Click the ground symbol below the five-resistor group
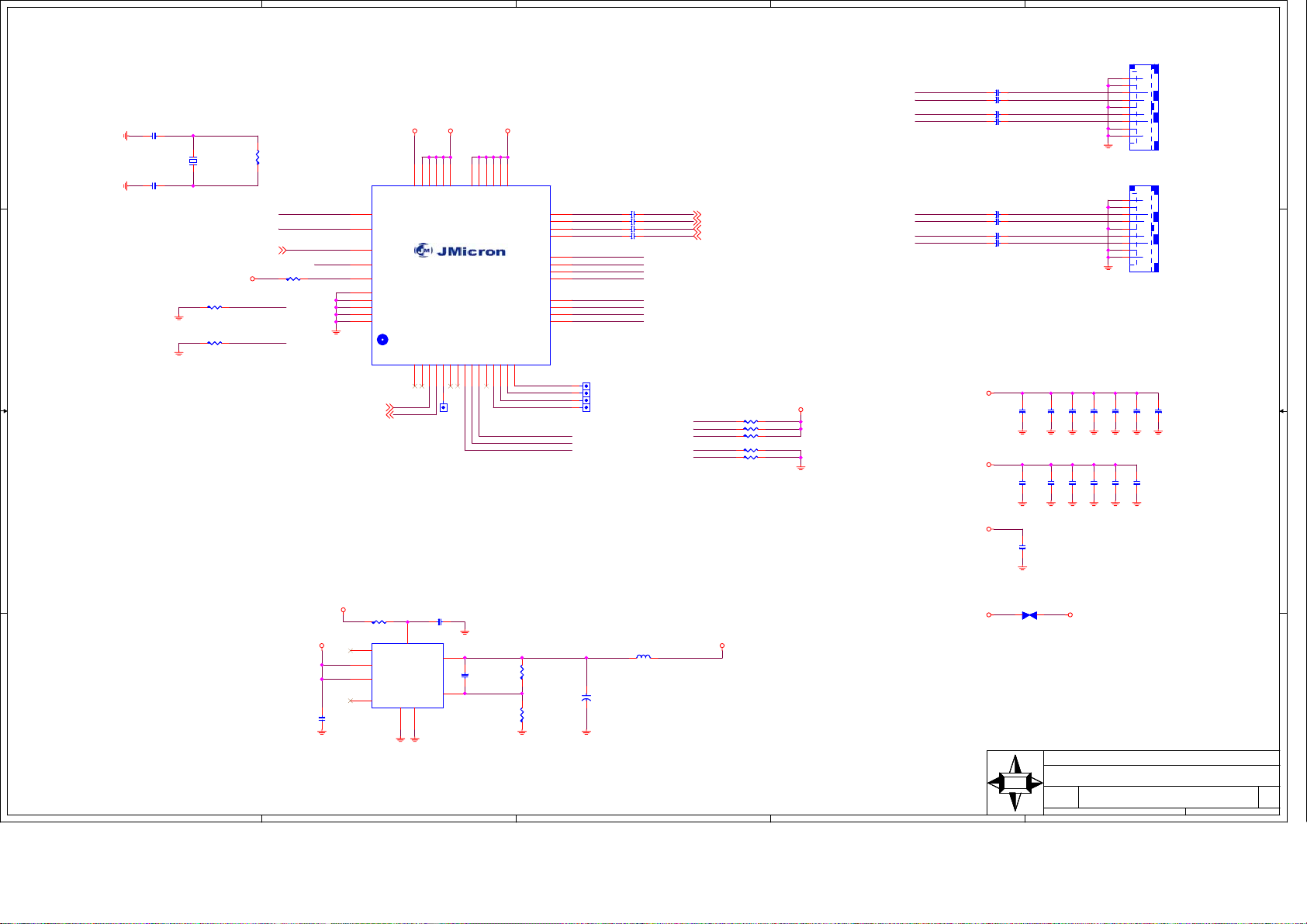 800,468
